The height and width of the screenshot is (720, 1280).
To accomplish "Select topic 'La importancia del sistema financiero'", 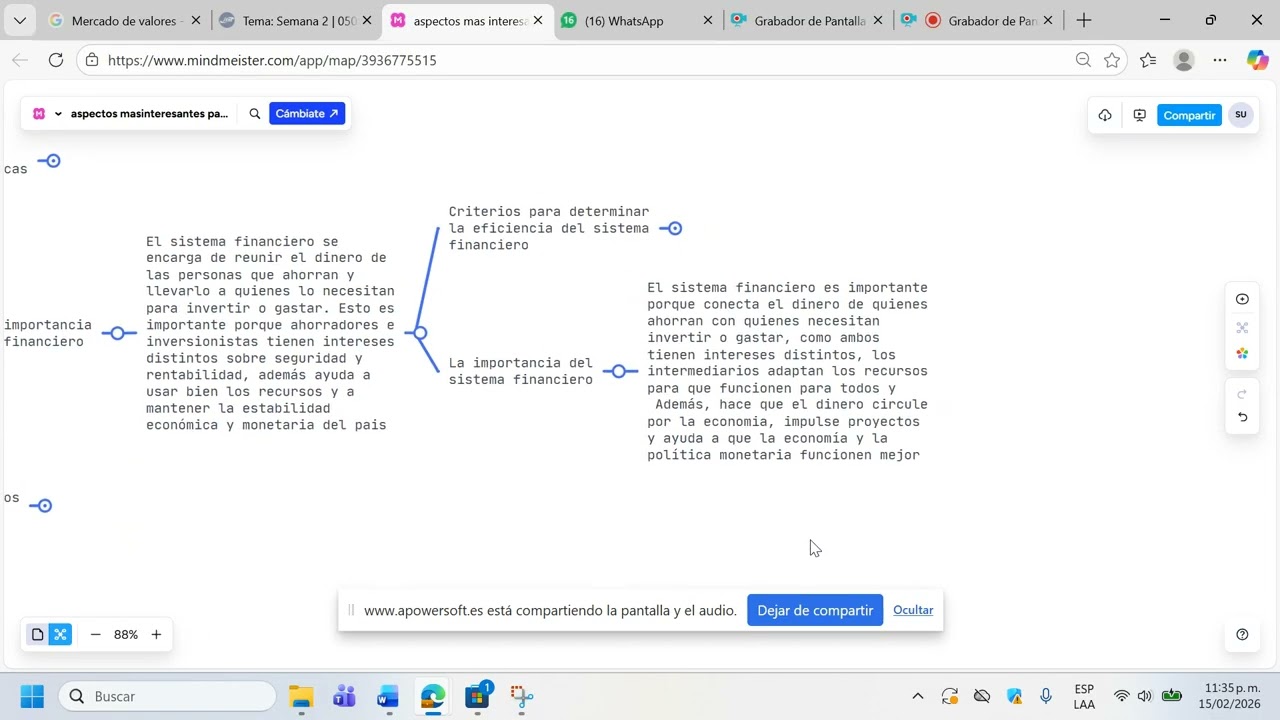I will click(x=521, y=371).
